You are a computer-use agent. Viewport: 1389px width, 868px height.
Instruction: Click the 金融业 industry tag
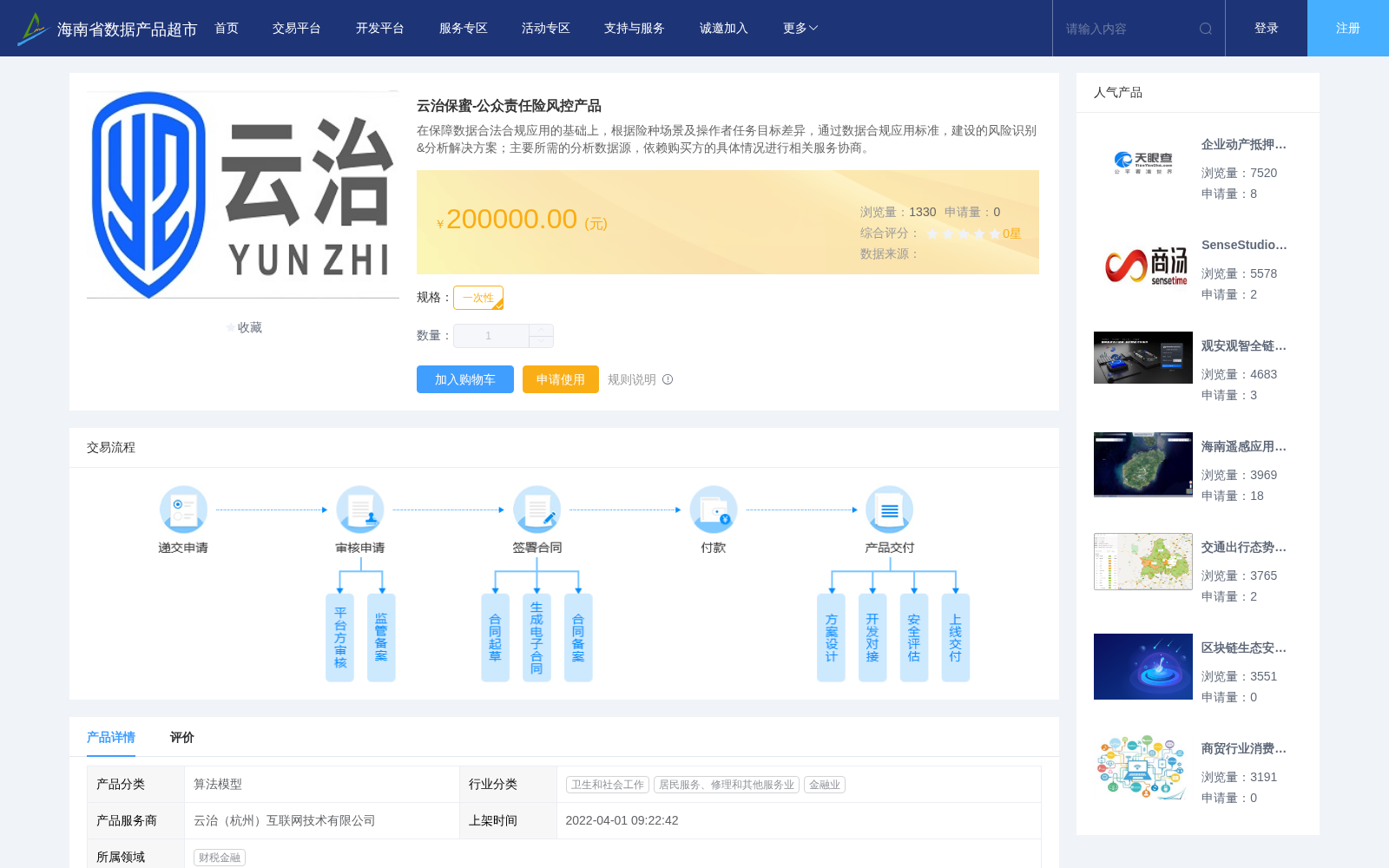click(x=825, y=785)
